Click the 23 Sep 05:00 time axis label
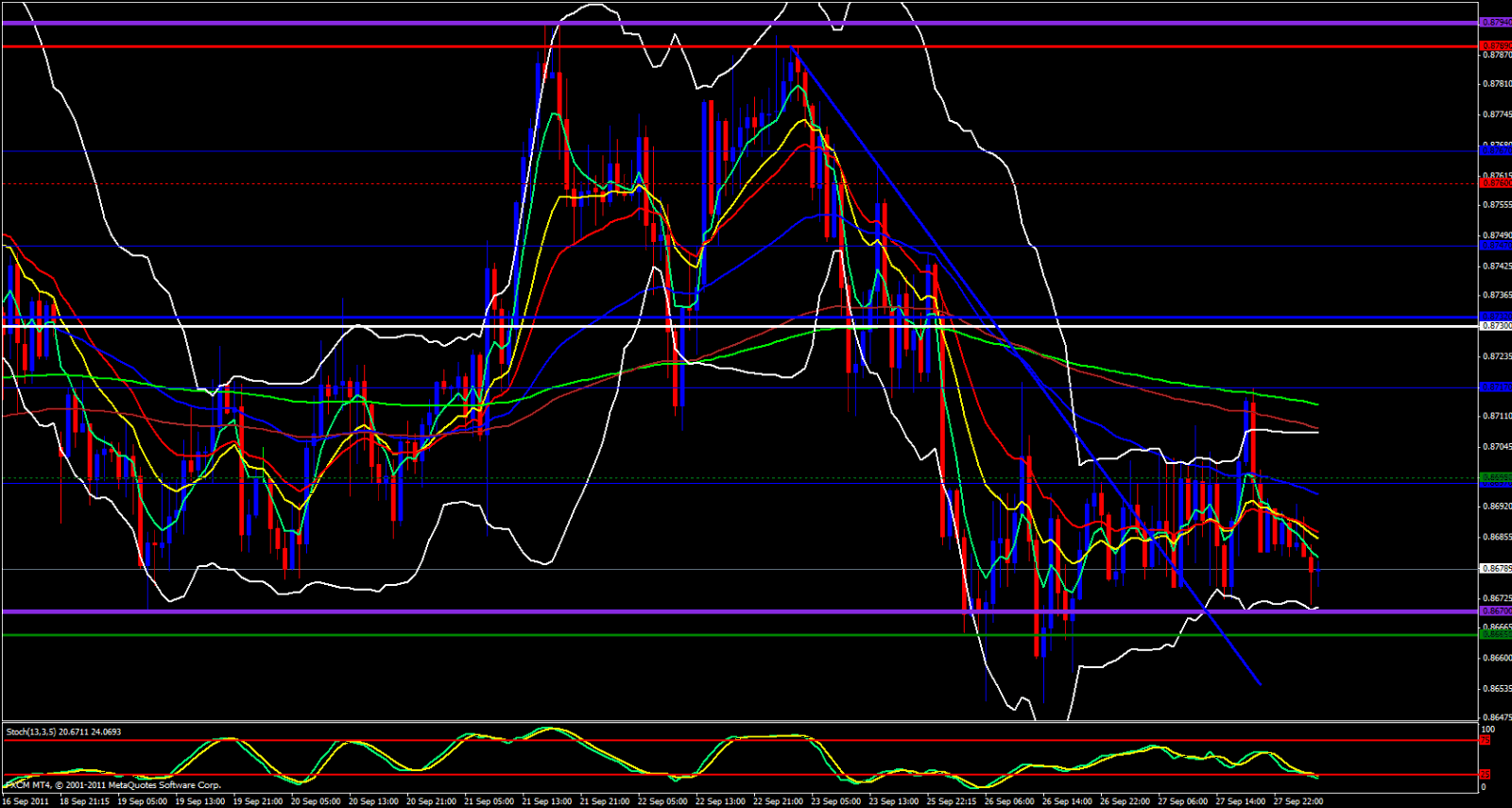 coord(837,801)
